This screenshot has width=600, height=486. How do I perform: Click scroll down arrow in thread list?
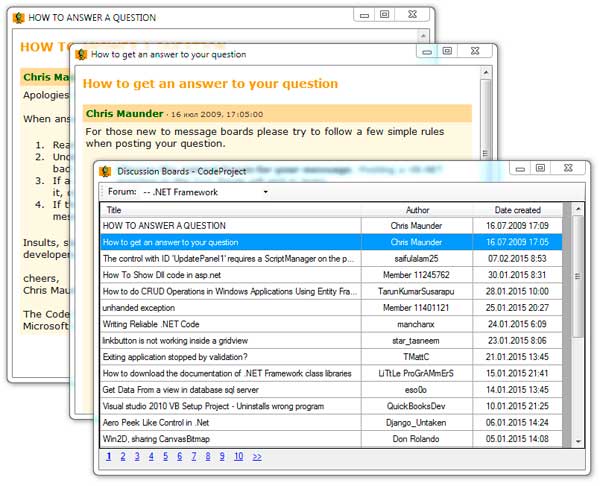pyautogui.click(x=578, y=442)
